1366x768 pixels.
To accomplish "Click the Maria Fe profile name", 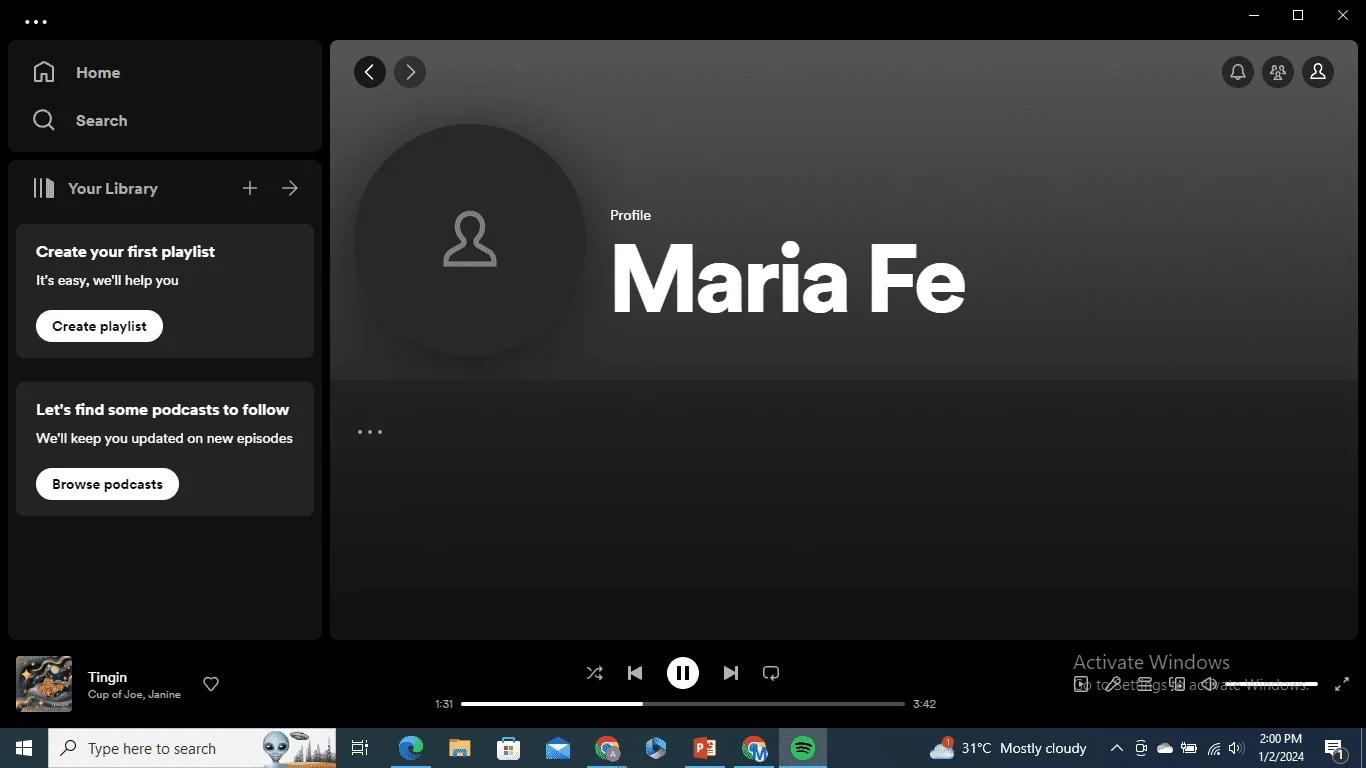I will [x=788, y=279].
